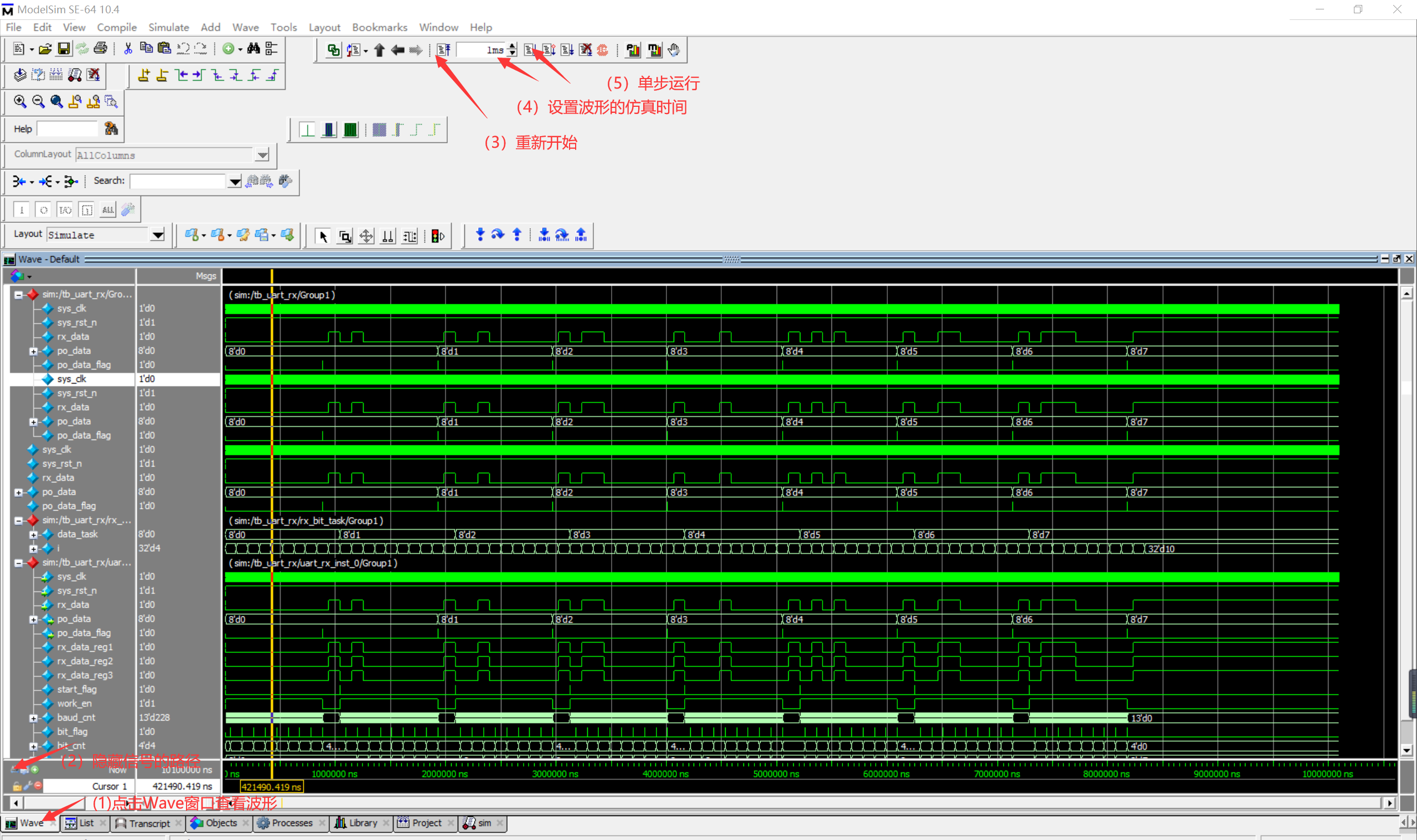
Task: Click the restart simulation icon
Action: point(443,49)
